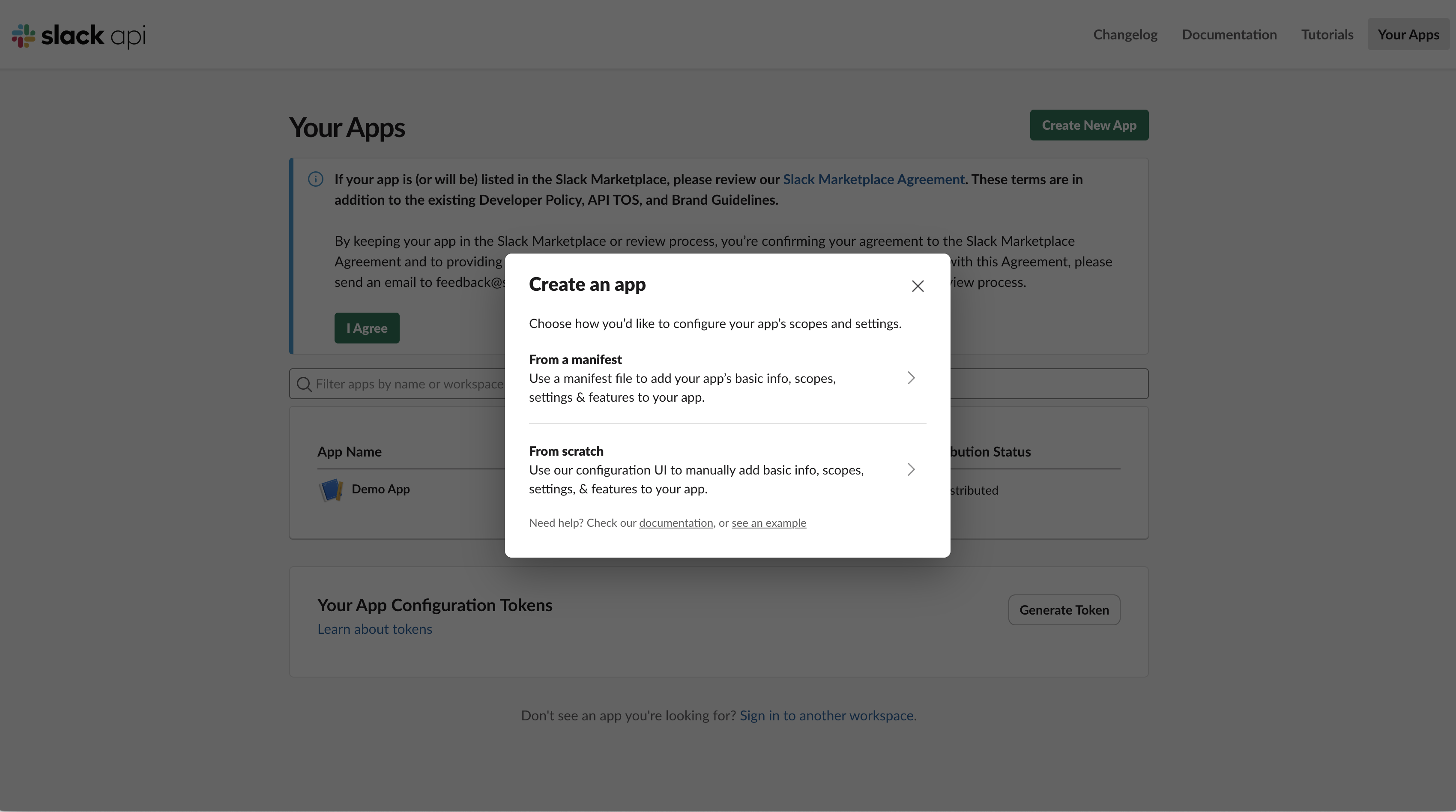This screenshot has height=812, width=1456.
Task: Open the documentation link in dialog
Action: tap(676, 522)
